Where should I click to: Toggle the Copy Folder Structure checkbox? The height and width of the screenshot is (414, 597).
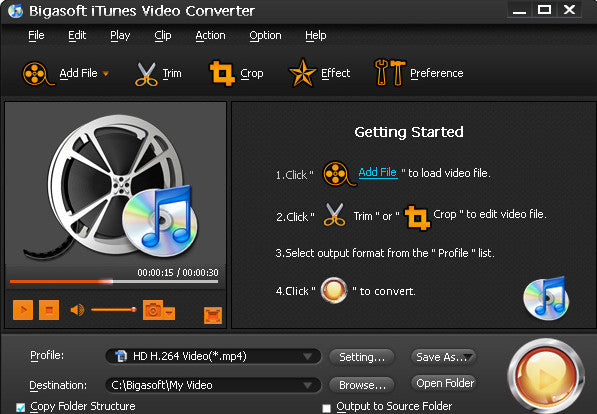(21, 408)
